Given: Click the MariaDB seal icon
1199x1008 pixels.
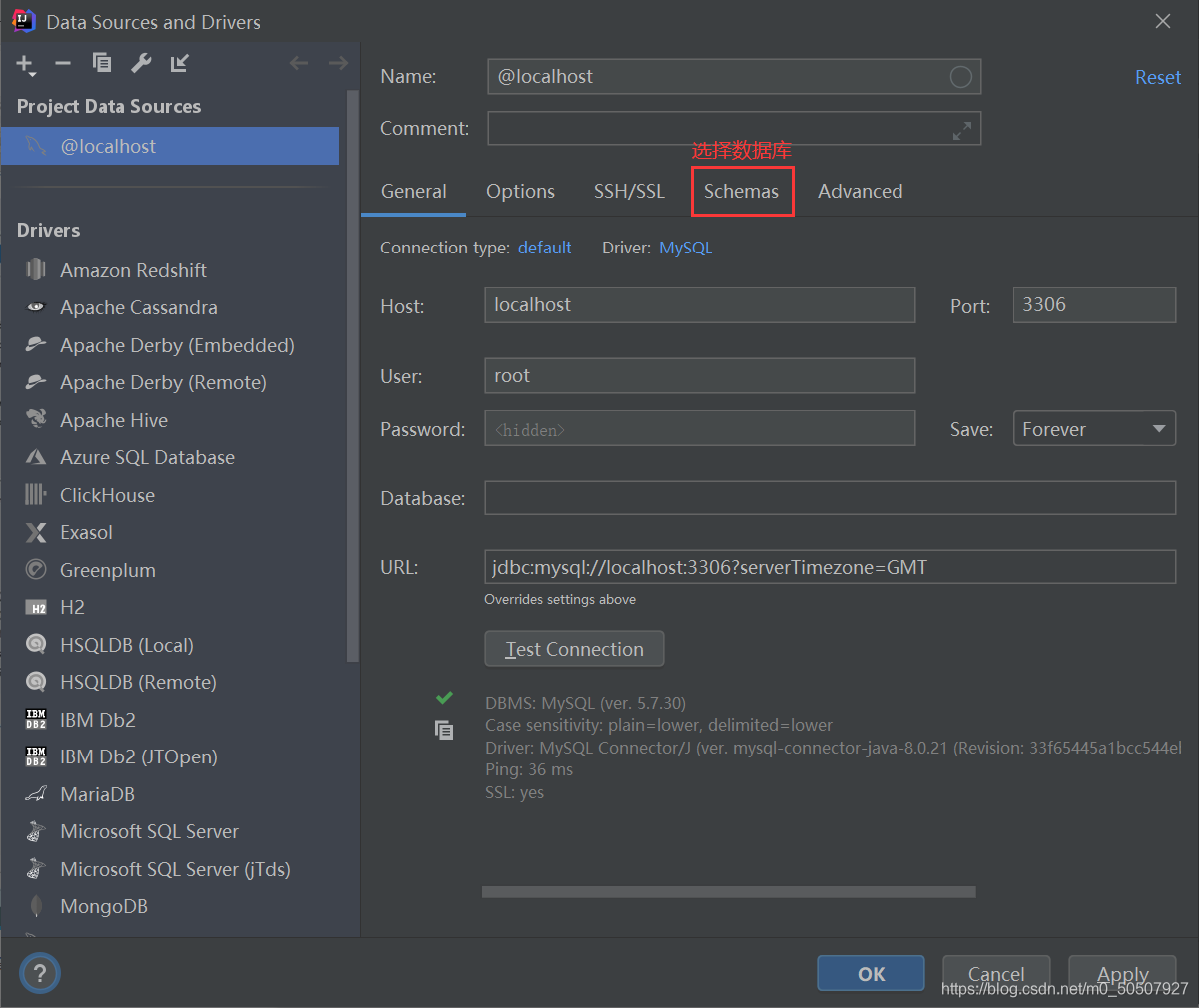Looking at the screenshot, I should point(36,793).
